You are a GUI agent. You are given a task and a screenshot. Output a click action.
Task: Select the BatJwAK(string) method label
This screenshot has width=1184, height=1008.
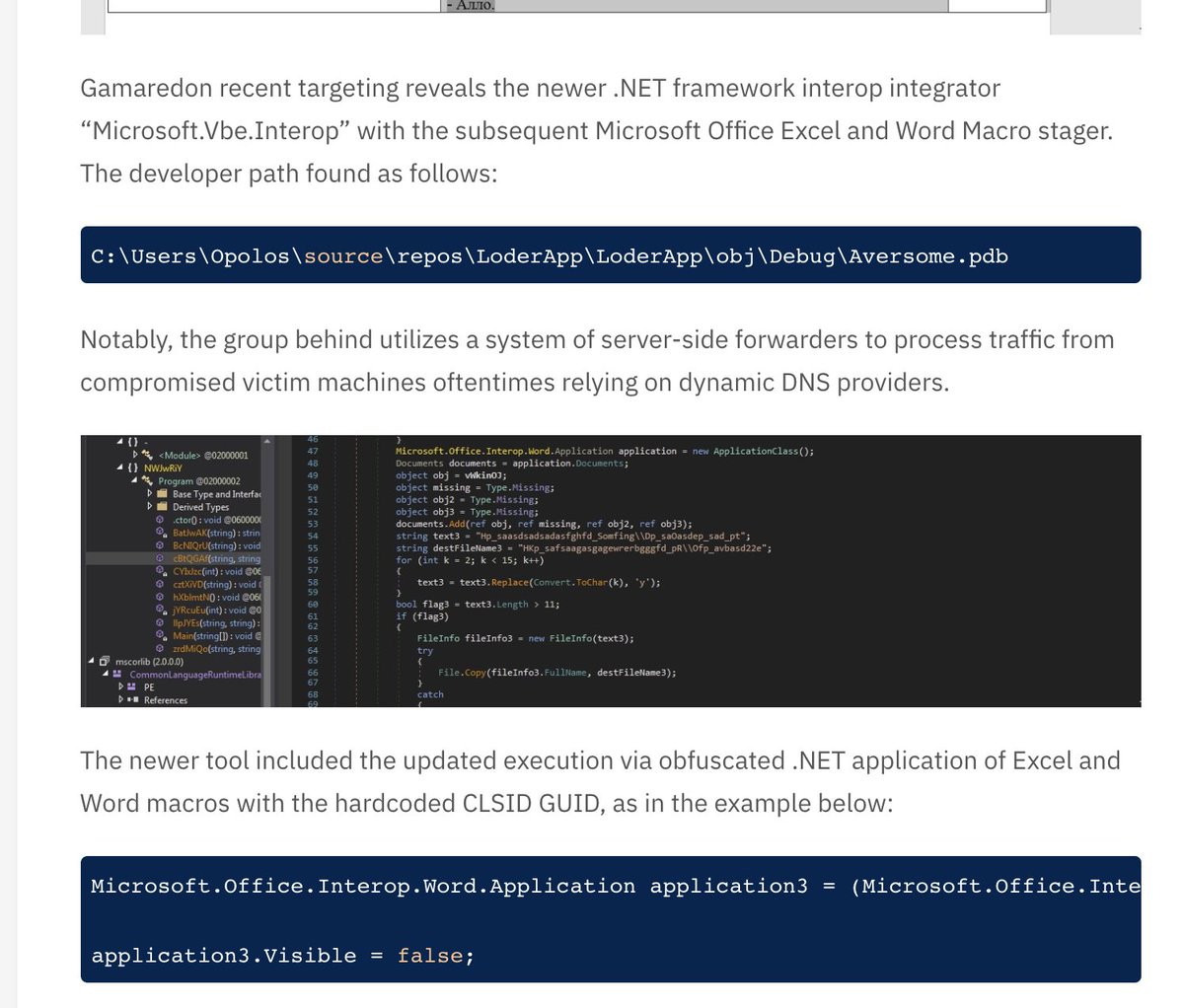tap(216, 533)
